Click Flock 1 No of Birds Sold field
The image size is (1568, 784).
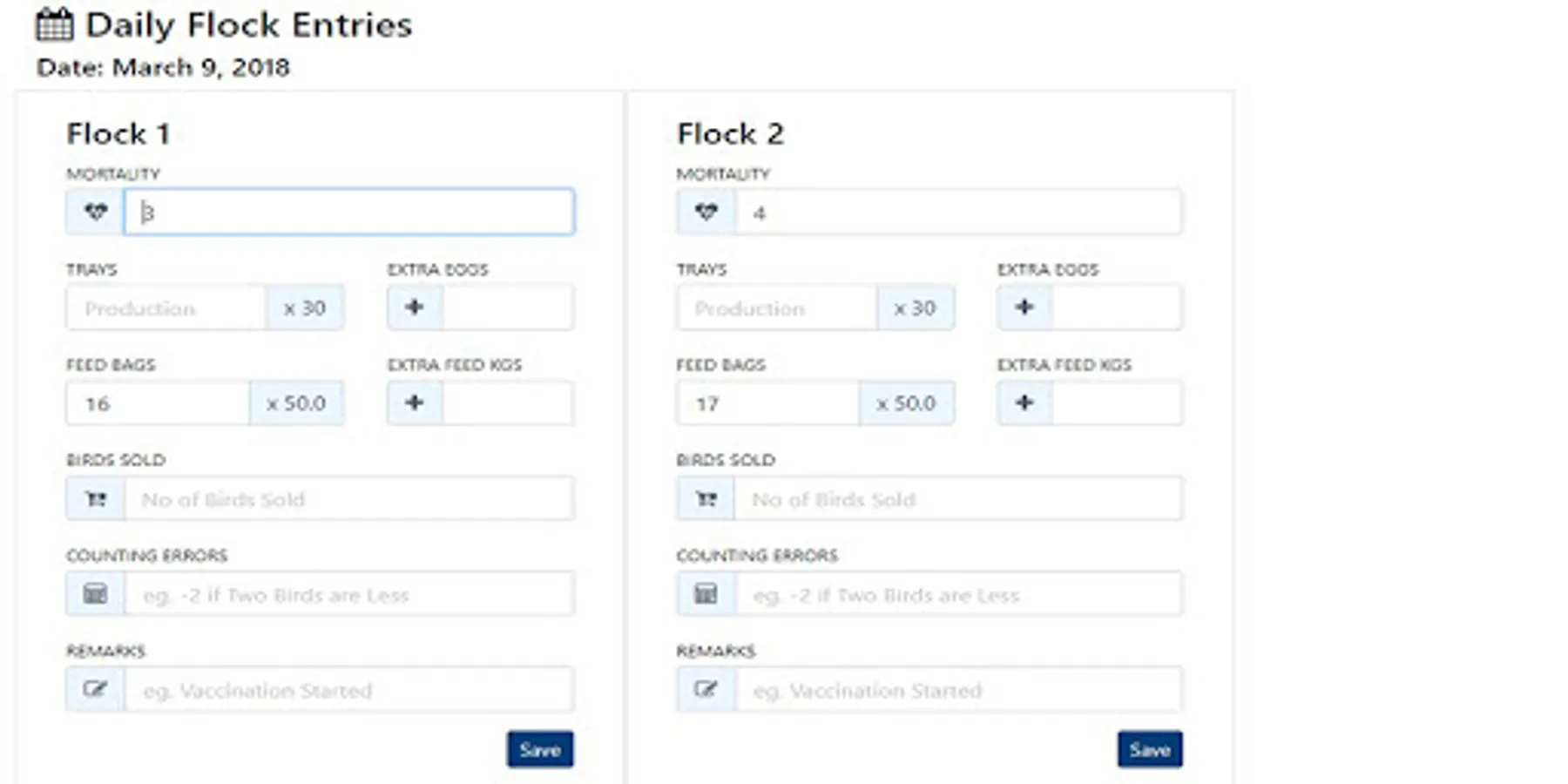pos(348,499)
